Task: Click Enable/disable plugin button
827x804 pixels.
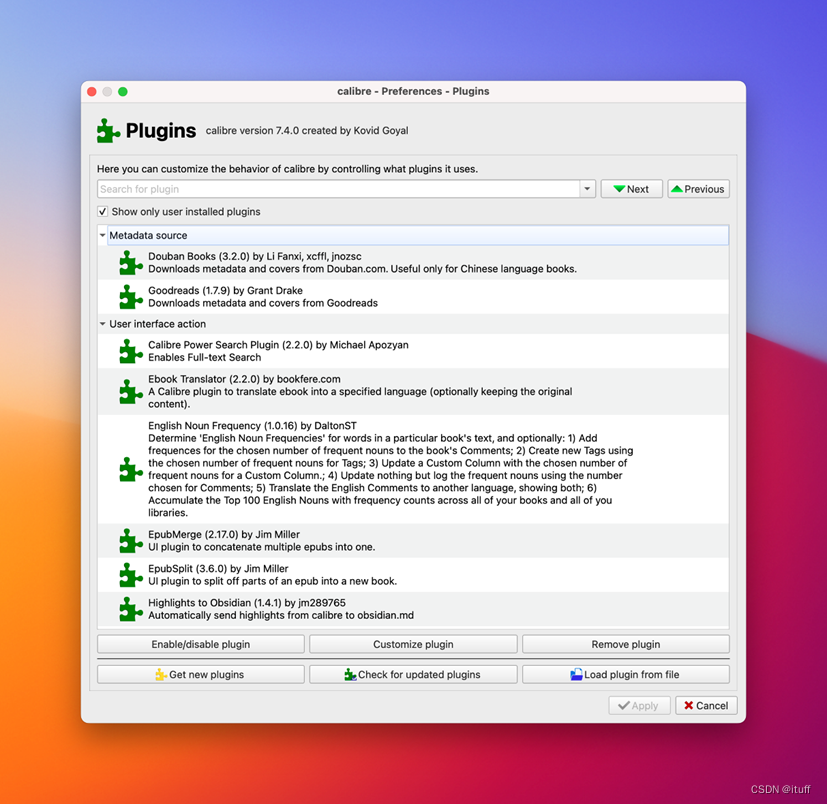Action: point(201,644)
